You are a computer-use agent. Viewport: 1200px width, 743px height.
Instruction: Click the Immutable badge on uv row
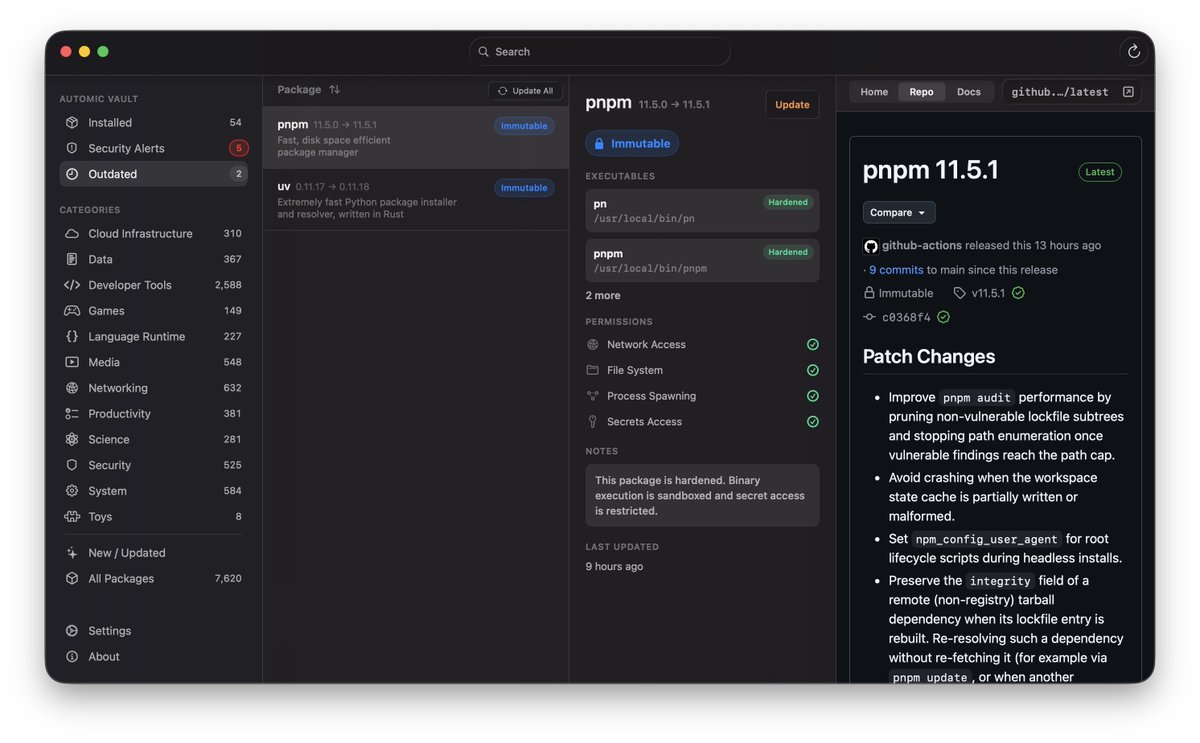tap(524, 188)
